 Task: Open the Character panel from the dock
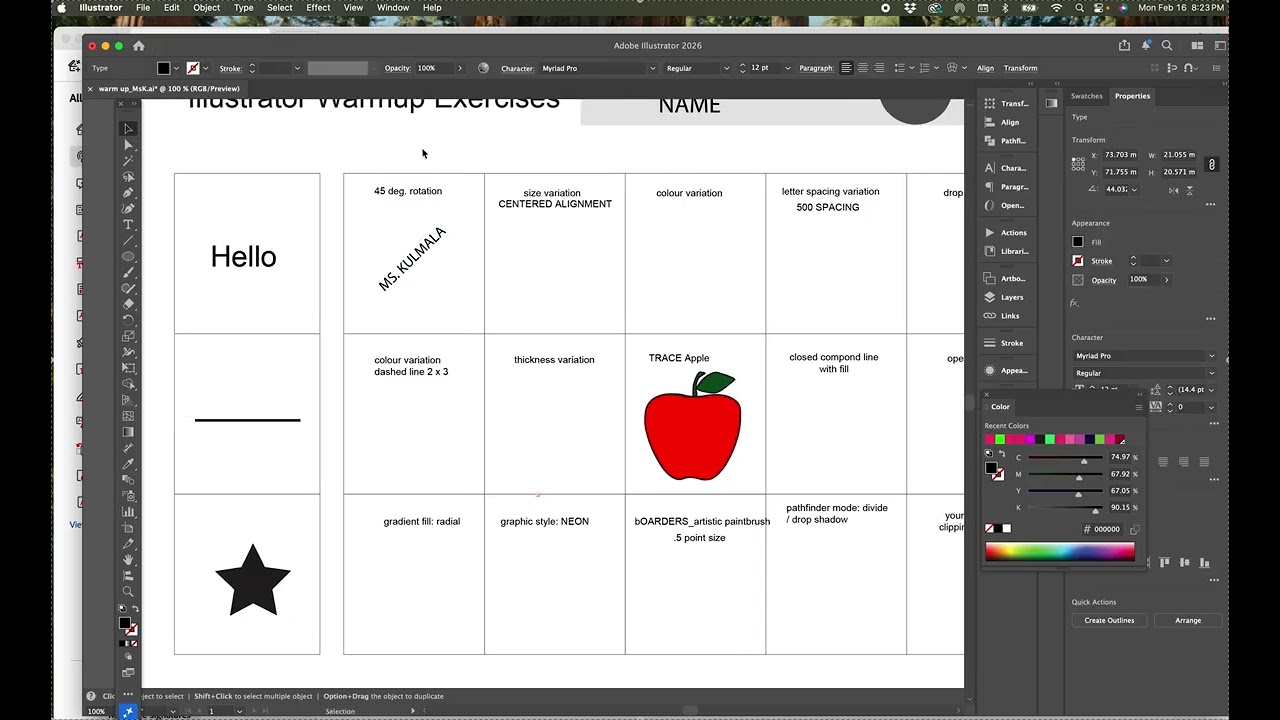point(1006,168)
